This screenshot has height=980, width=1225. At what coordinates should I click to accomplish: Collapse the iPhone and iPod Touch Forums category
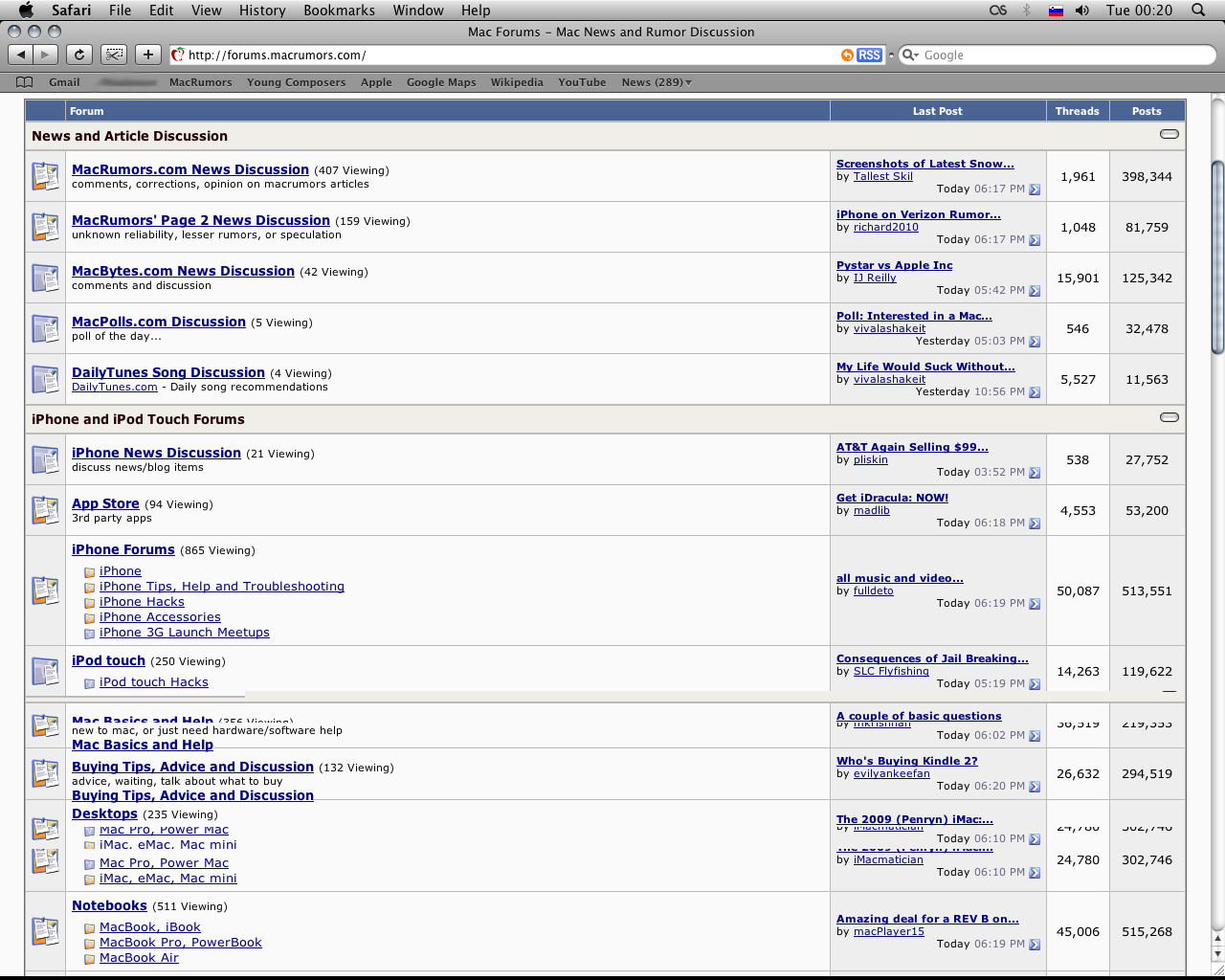[1169, 417]
